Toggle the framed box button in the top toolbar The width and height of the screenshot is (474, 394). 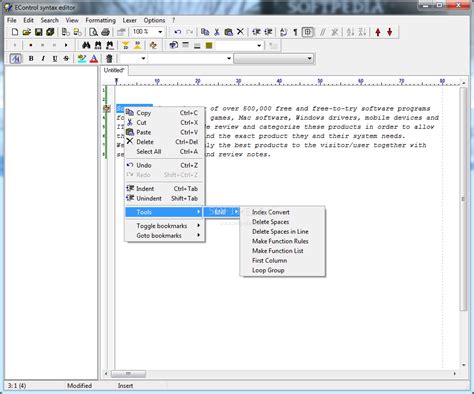point(308,32)
